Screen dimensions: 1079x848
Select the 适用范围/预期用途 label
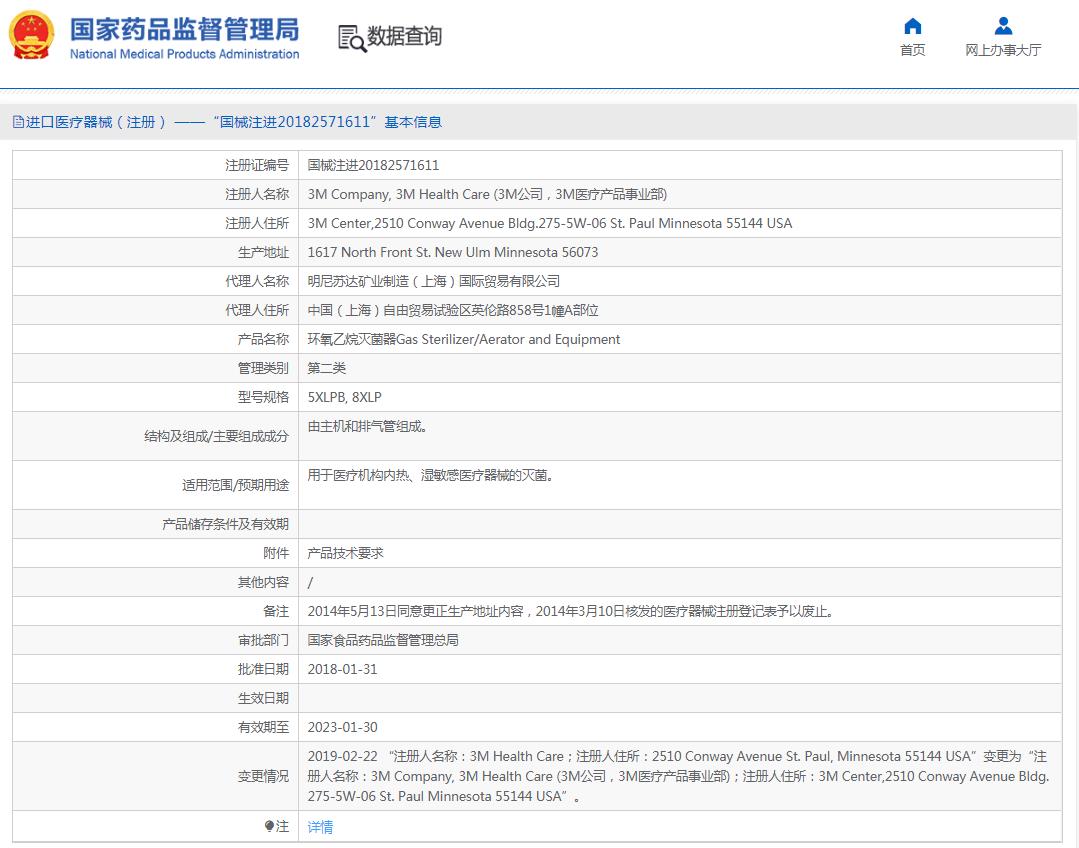pos(156,485)
